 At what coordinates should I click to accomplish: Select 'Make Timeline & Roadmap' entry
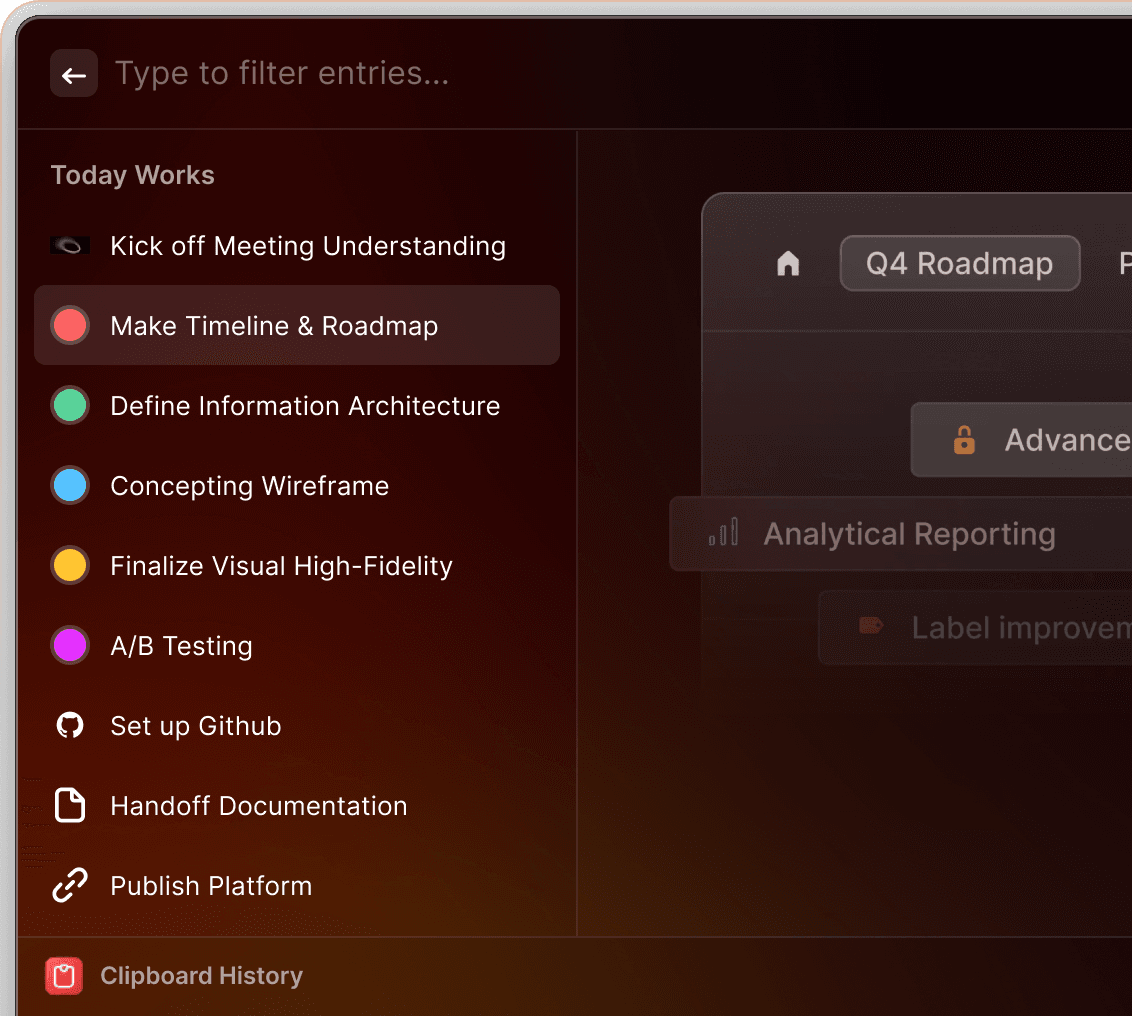[297, 325]
